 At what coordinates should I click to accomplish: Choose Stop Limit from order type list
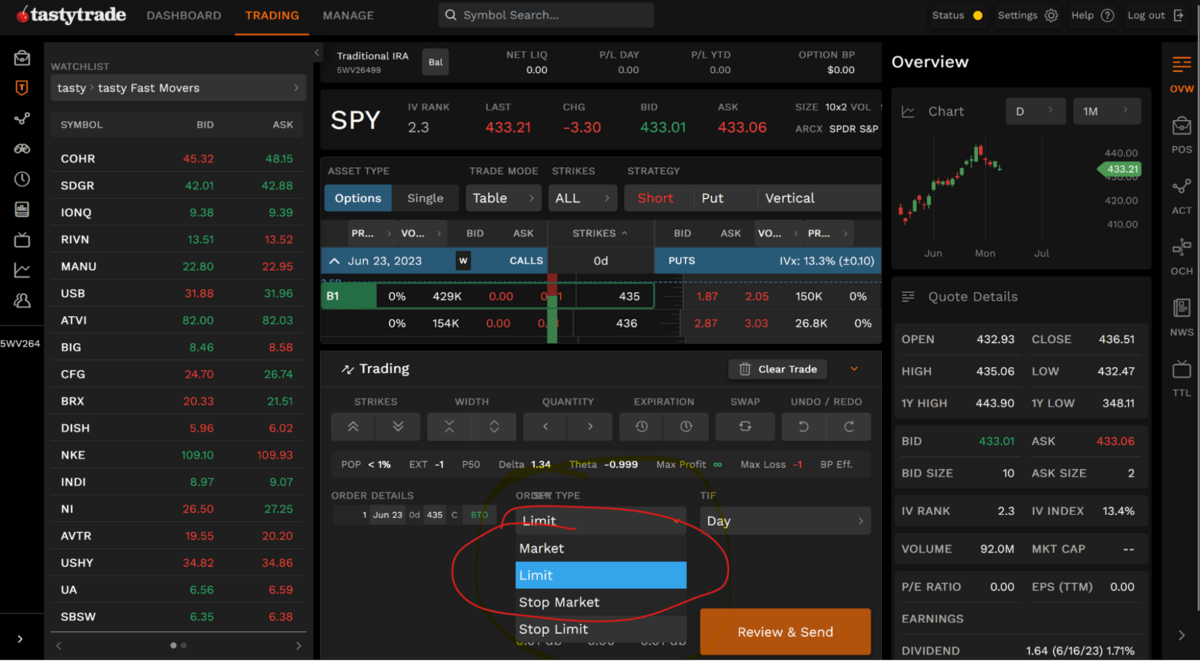[x=601, y=629]
